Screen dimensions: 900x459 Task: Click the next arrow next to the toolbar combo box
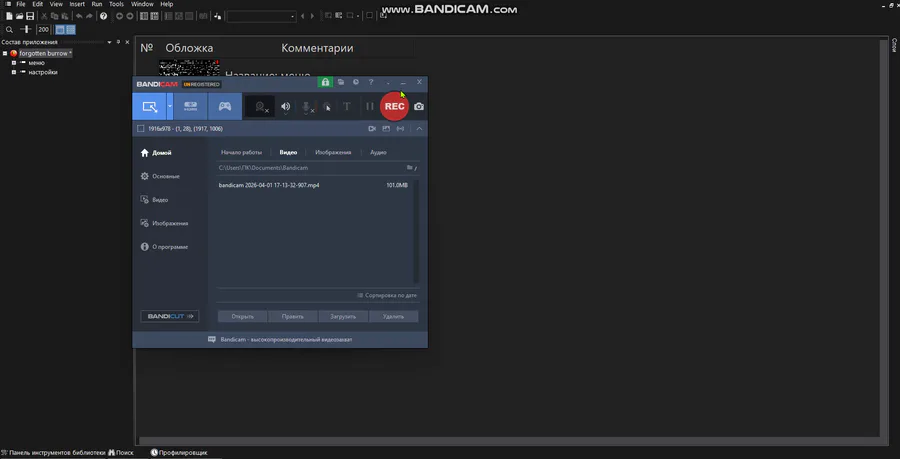pyautogui.click(x=312, y=16)
